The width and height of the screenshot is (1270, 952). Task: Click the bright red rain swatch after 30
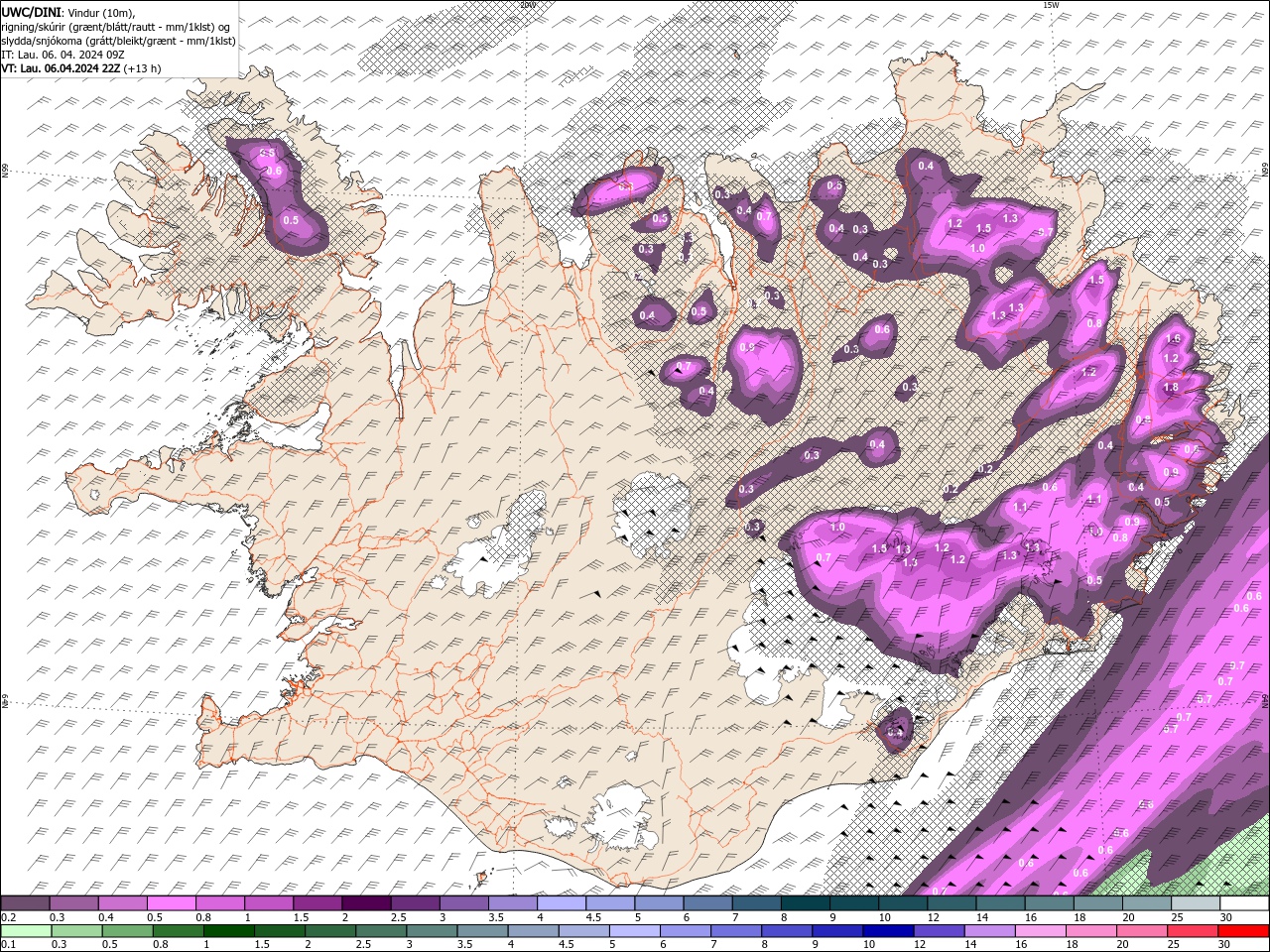1244,930
